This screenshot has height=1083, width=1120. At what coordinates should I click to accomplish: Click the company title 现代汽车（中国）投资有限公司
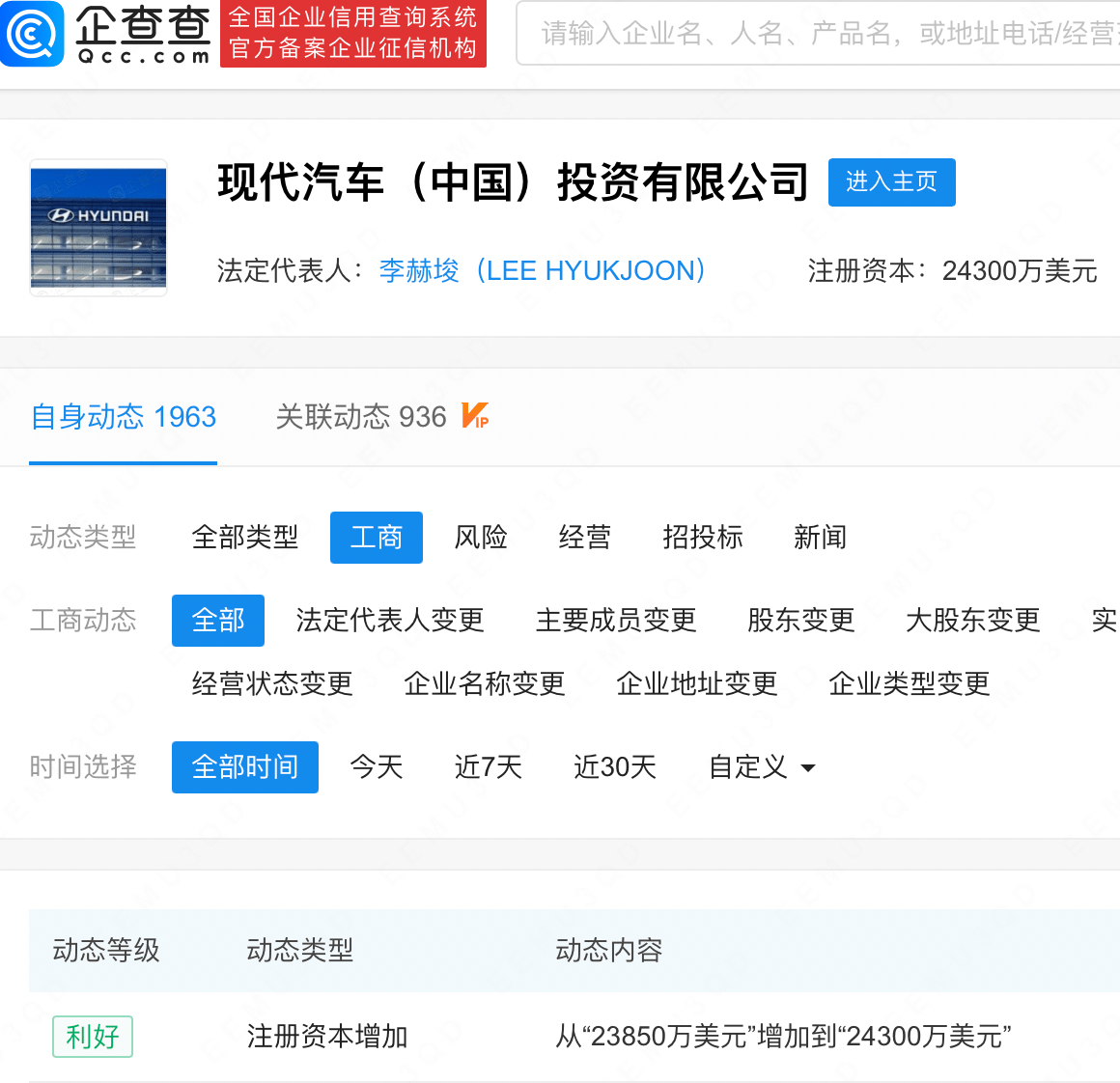click(x=513, y=182)
